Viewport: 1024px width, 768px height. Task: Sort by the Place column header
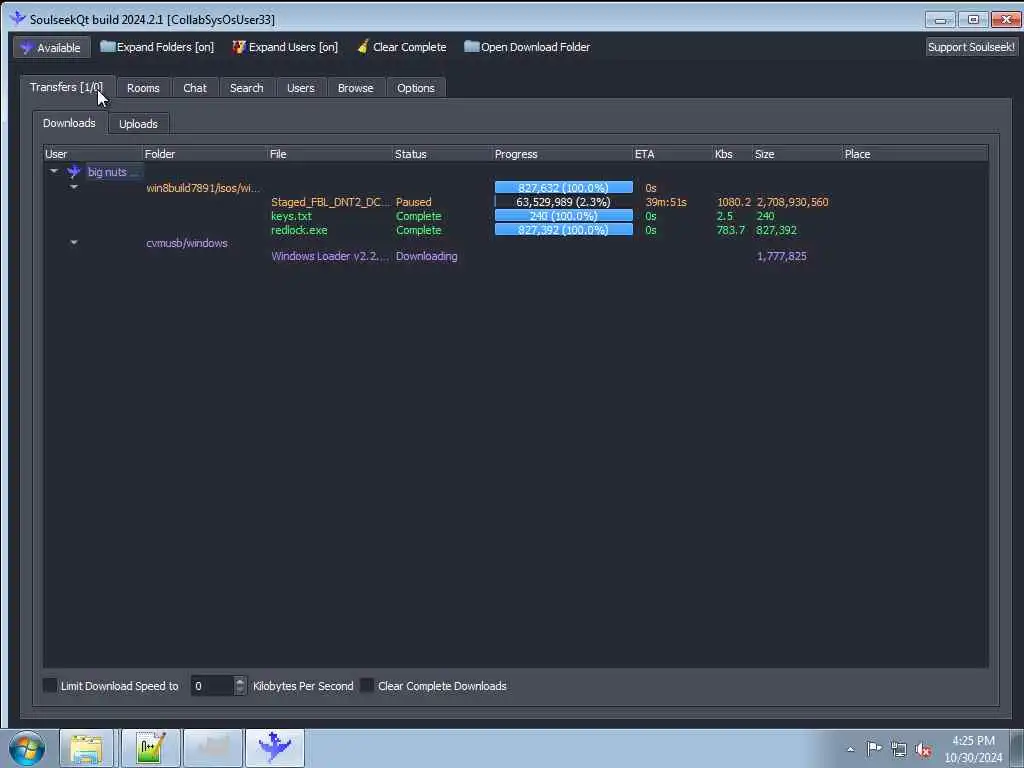(914, 154)
